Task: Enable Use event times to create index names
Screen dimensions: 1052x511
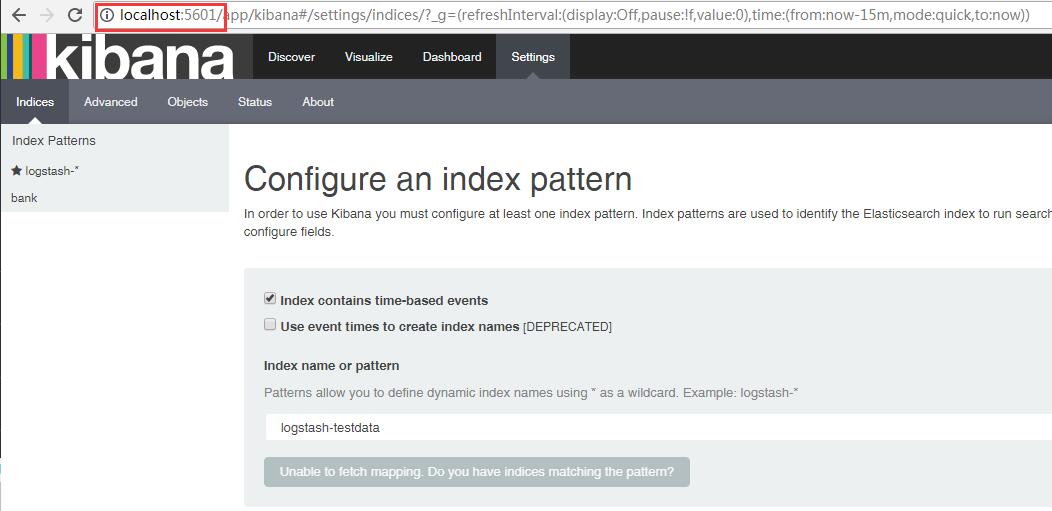Action: coord(270,325)
